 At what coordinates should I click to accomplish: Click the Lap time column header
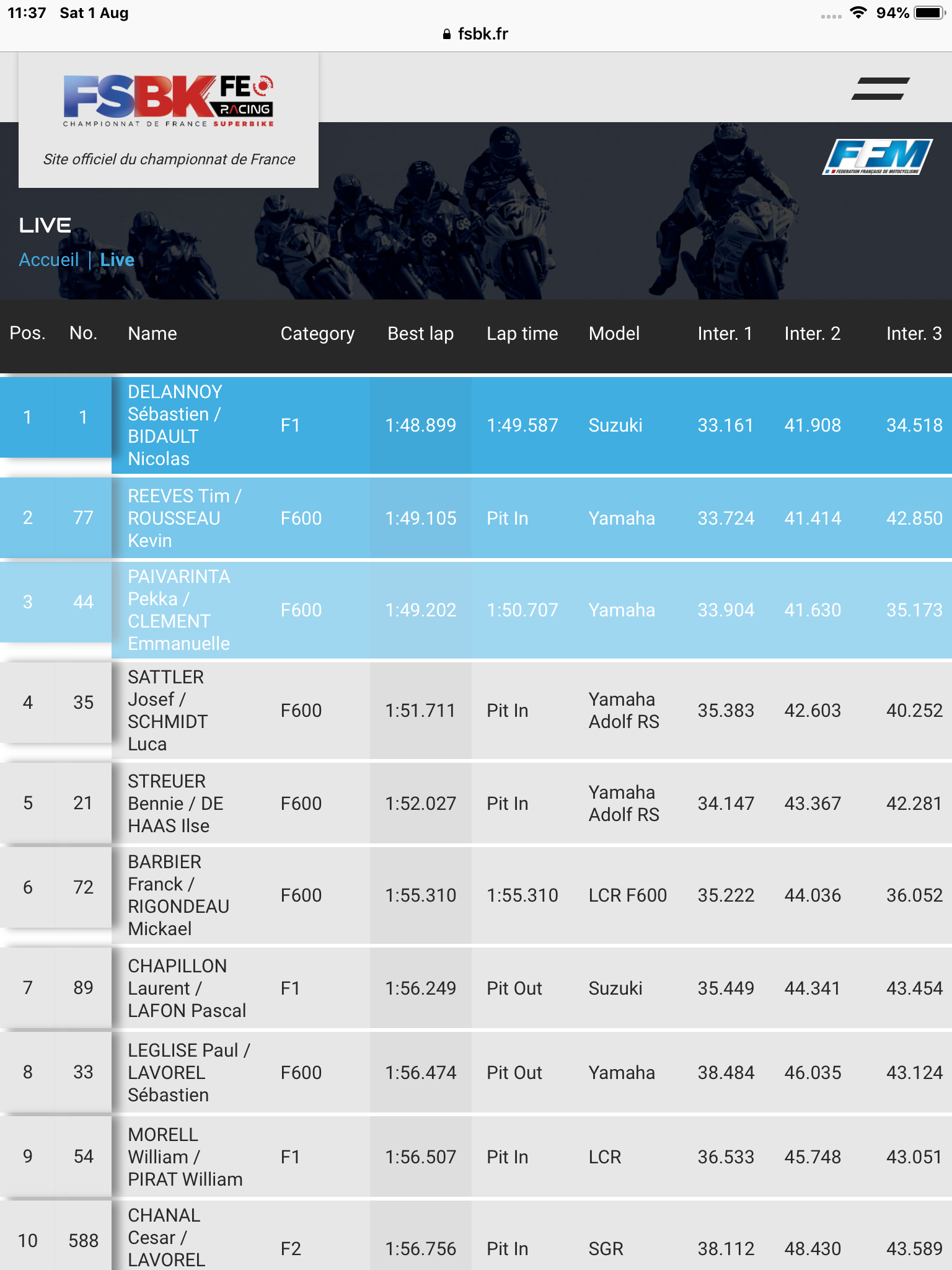[522, 334]
